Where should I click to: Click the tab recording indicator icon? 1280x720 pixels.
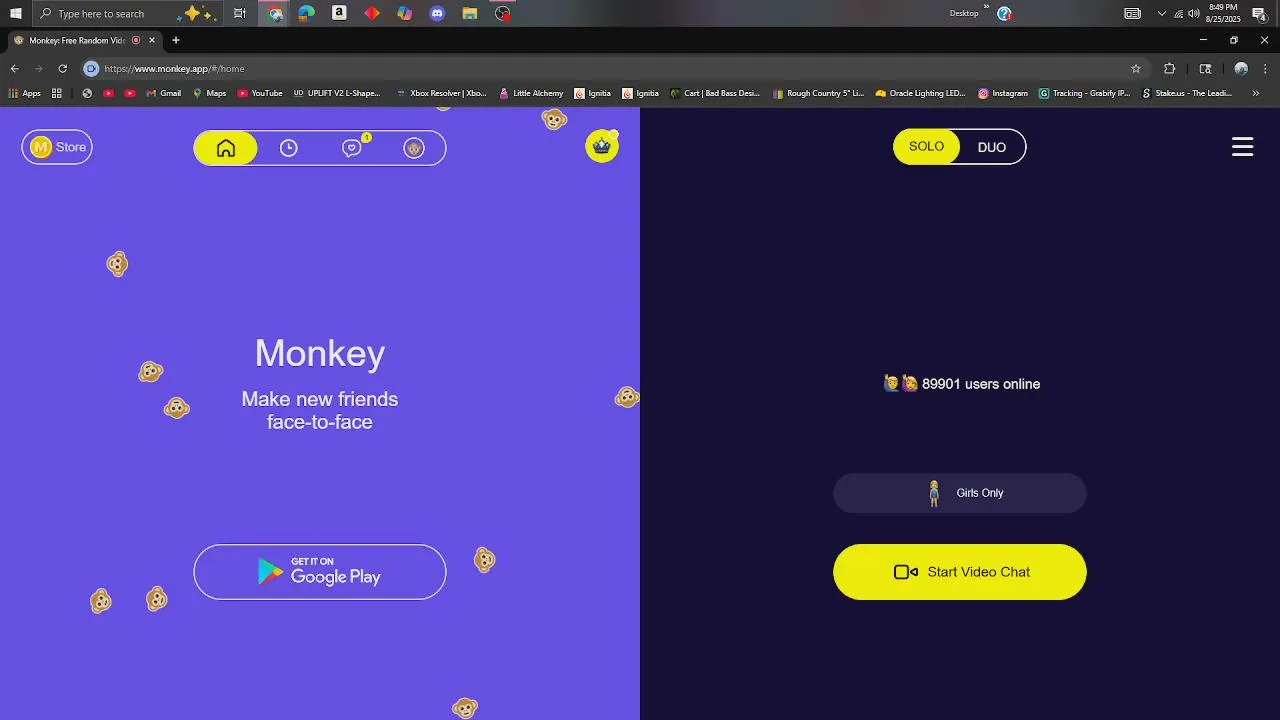click(136, 41)
